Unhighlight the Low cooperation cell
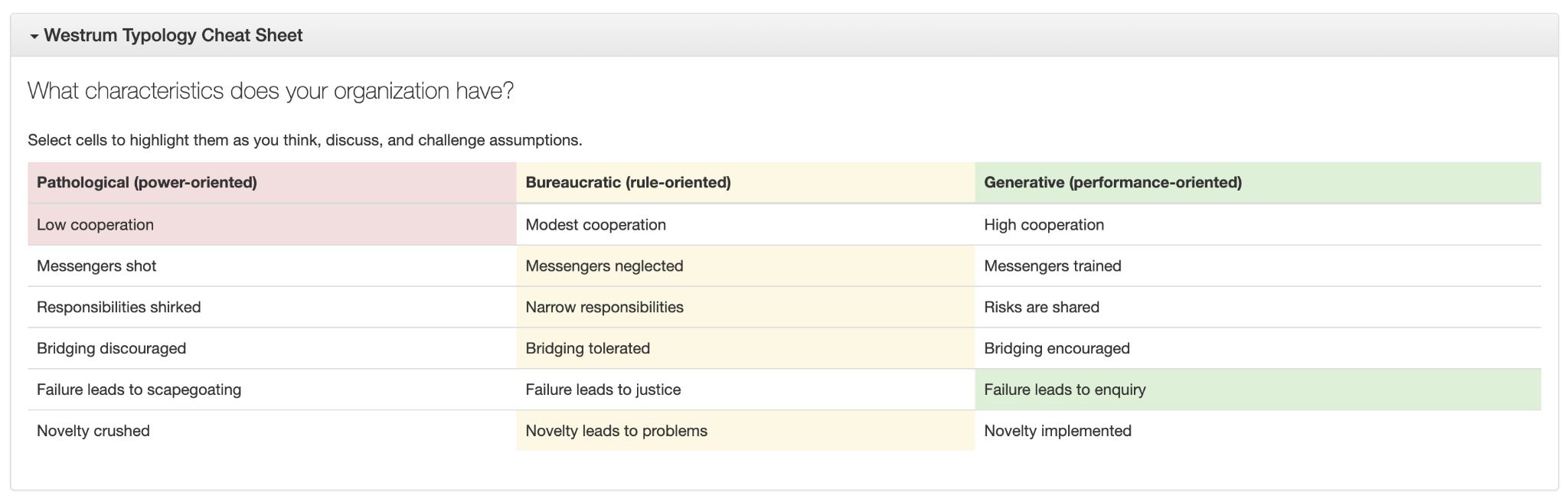 [272, 224]
